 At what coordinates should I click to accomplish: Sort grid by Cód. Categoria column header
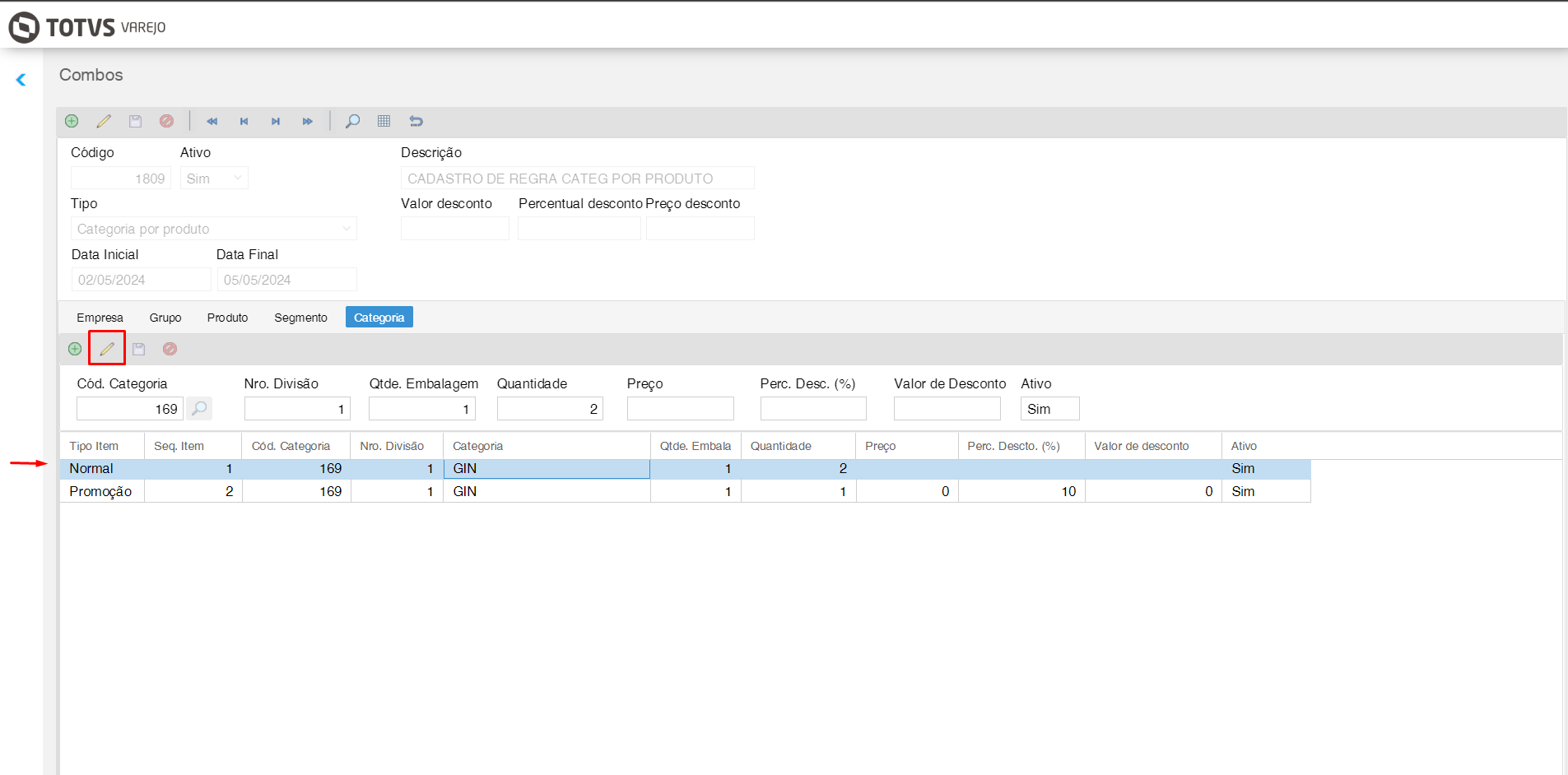point(291,446)
